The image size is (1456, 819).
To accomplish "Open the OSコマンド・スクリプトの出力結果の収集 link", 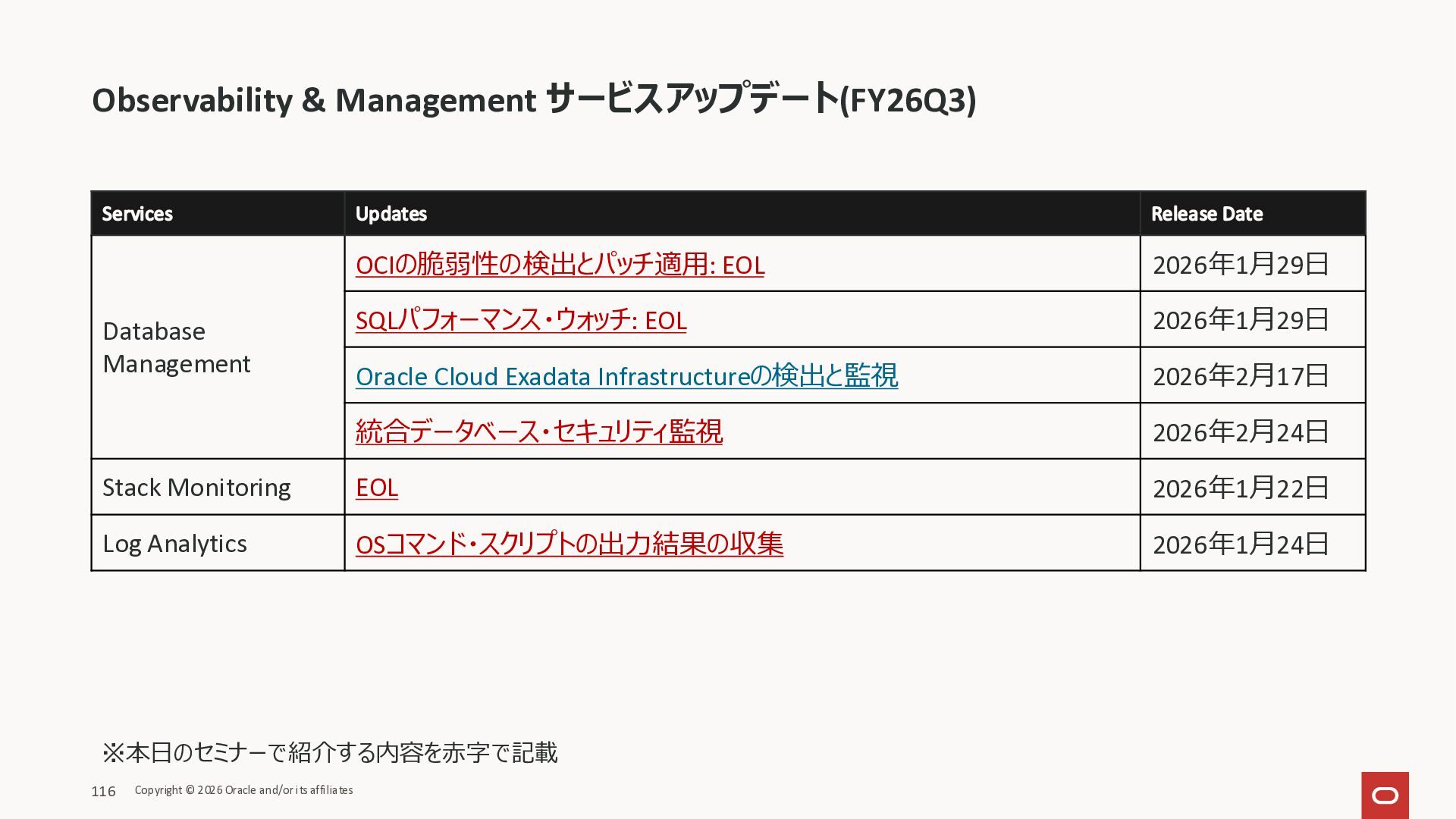I will pyautogui.click(x=569, y=544).
